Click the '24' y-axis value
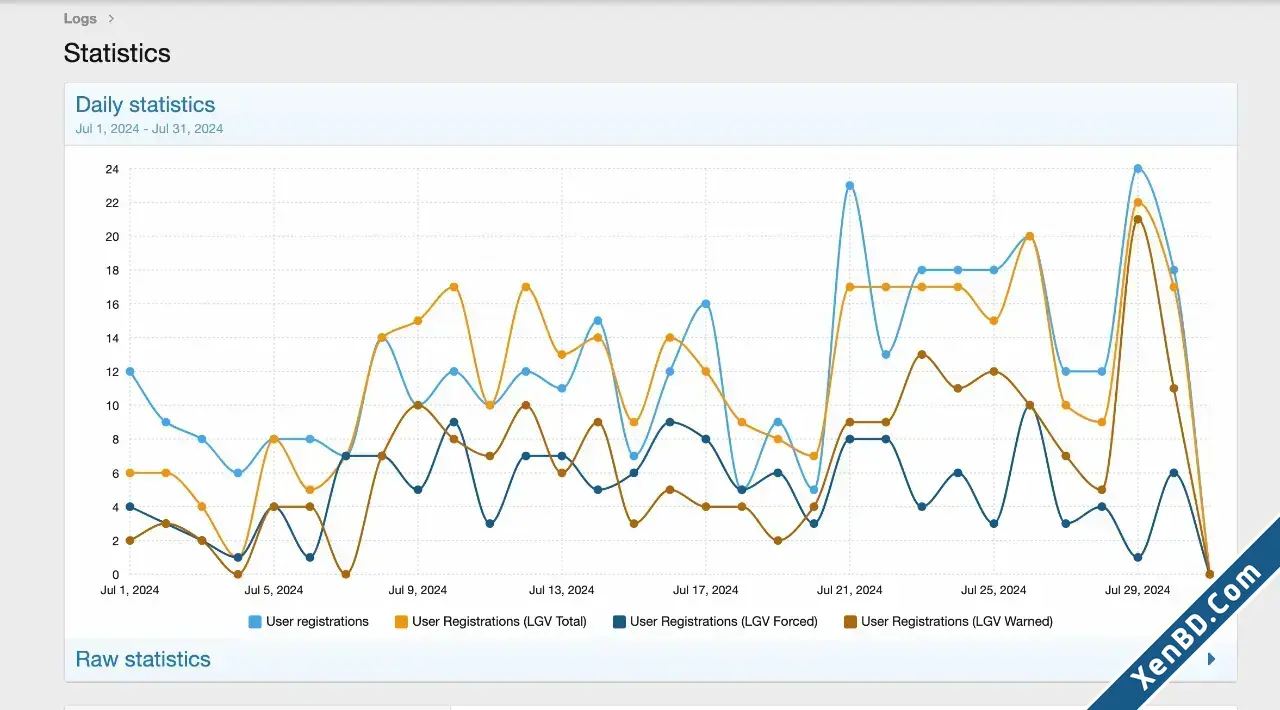This screenshot has height=710, width=1280. (112, 169)
